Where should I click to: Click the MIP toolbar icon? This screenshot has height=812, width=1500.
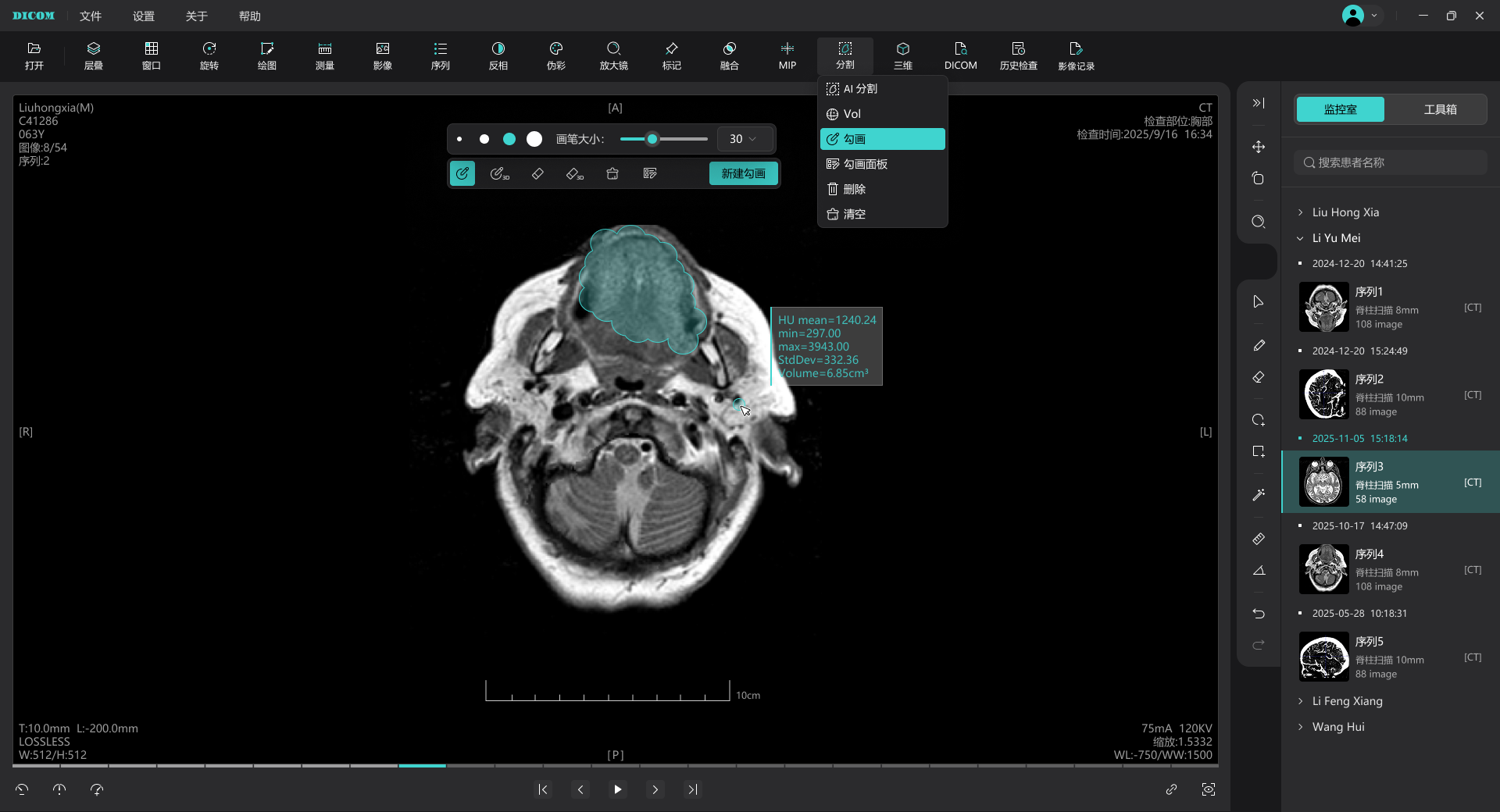point(787,55)
